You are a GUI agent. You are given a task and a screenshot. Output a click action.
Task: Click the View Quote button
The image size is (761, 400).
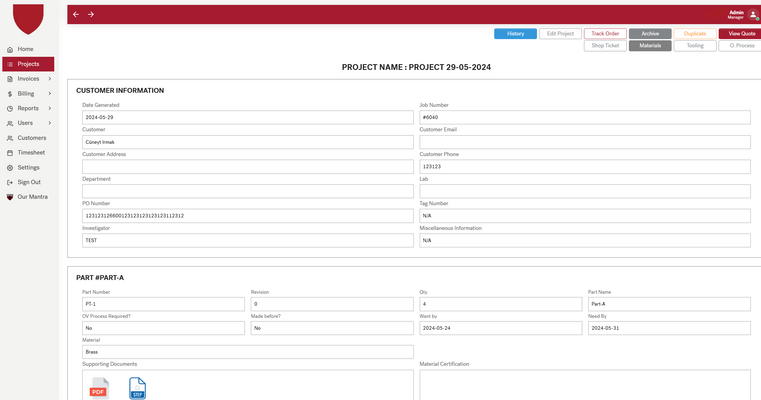coord(741,33)
